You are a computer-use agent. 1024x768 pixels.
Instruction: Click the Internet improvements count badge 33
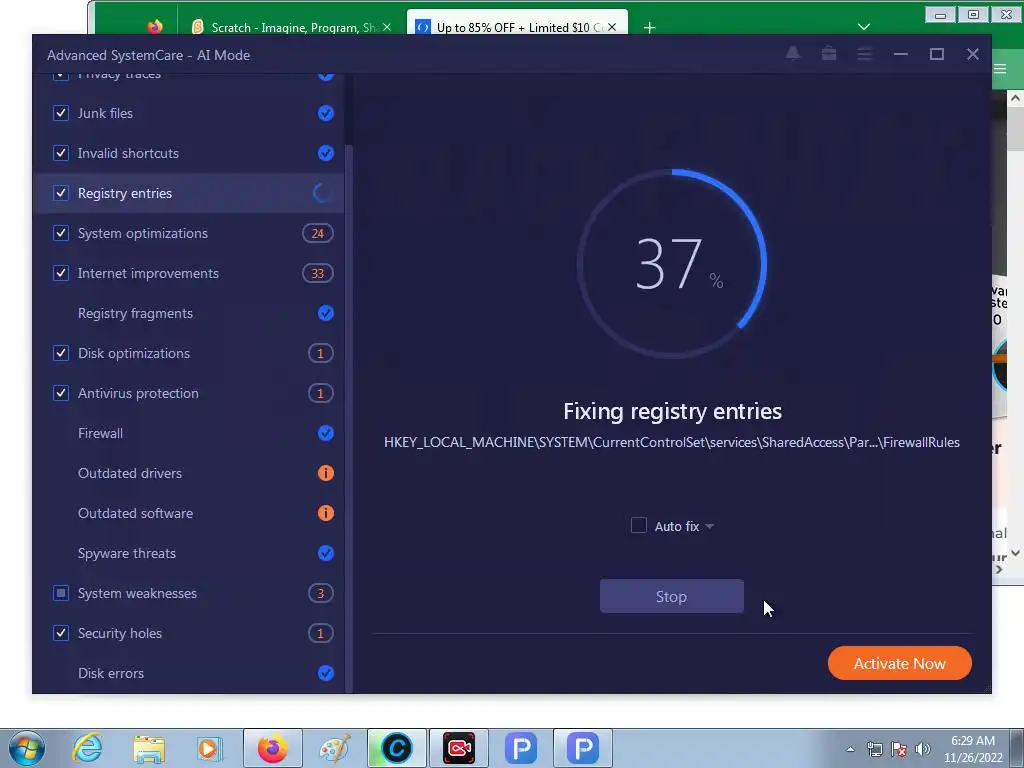(317, 273)
